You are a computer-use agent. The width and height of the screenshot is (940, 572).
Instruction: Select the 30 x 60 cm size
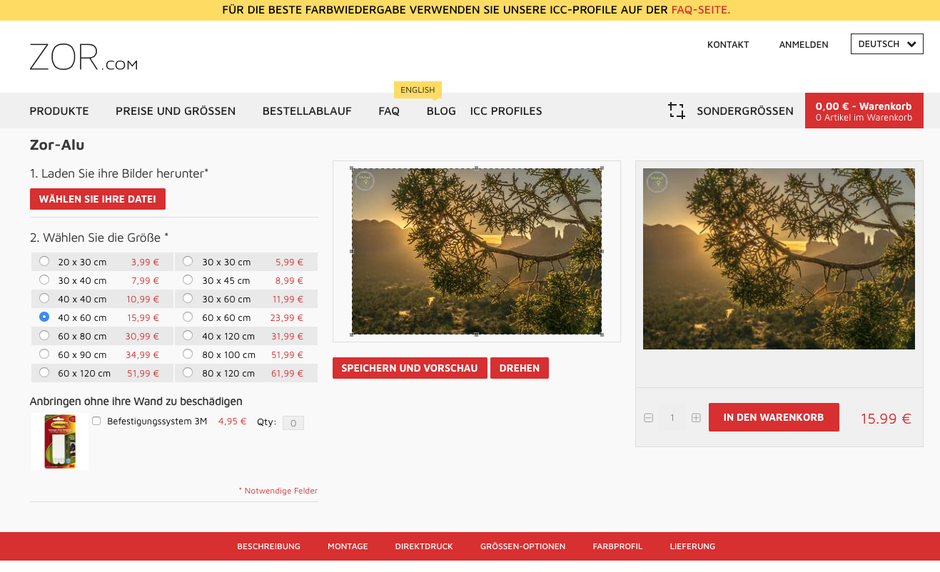pos(188,299)
